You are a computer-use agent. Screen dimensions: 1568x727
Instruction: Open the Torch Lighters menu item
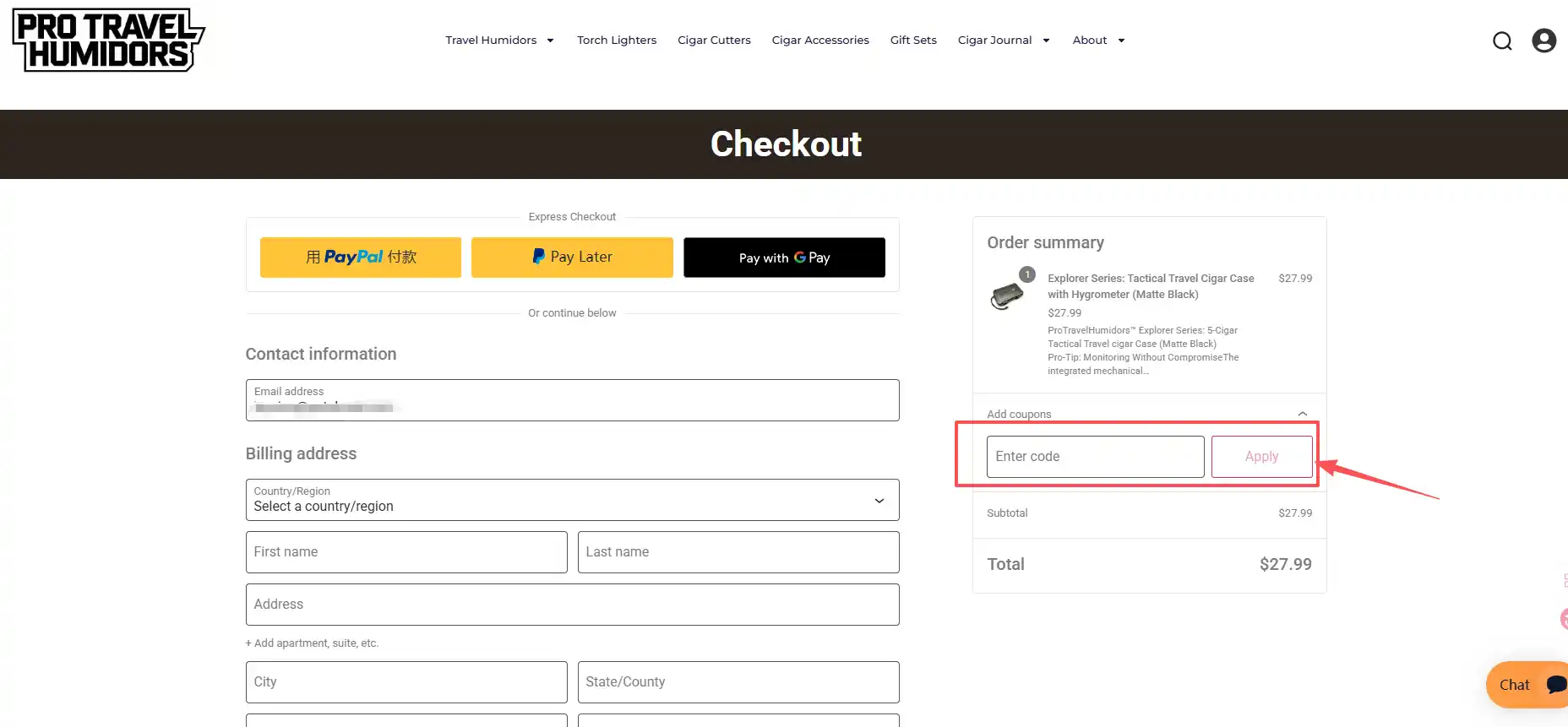[x=617, y=40]
